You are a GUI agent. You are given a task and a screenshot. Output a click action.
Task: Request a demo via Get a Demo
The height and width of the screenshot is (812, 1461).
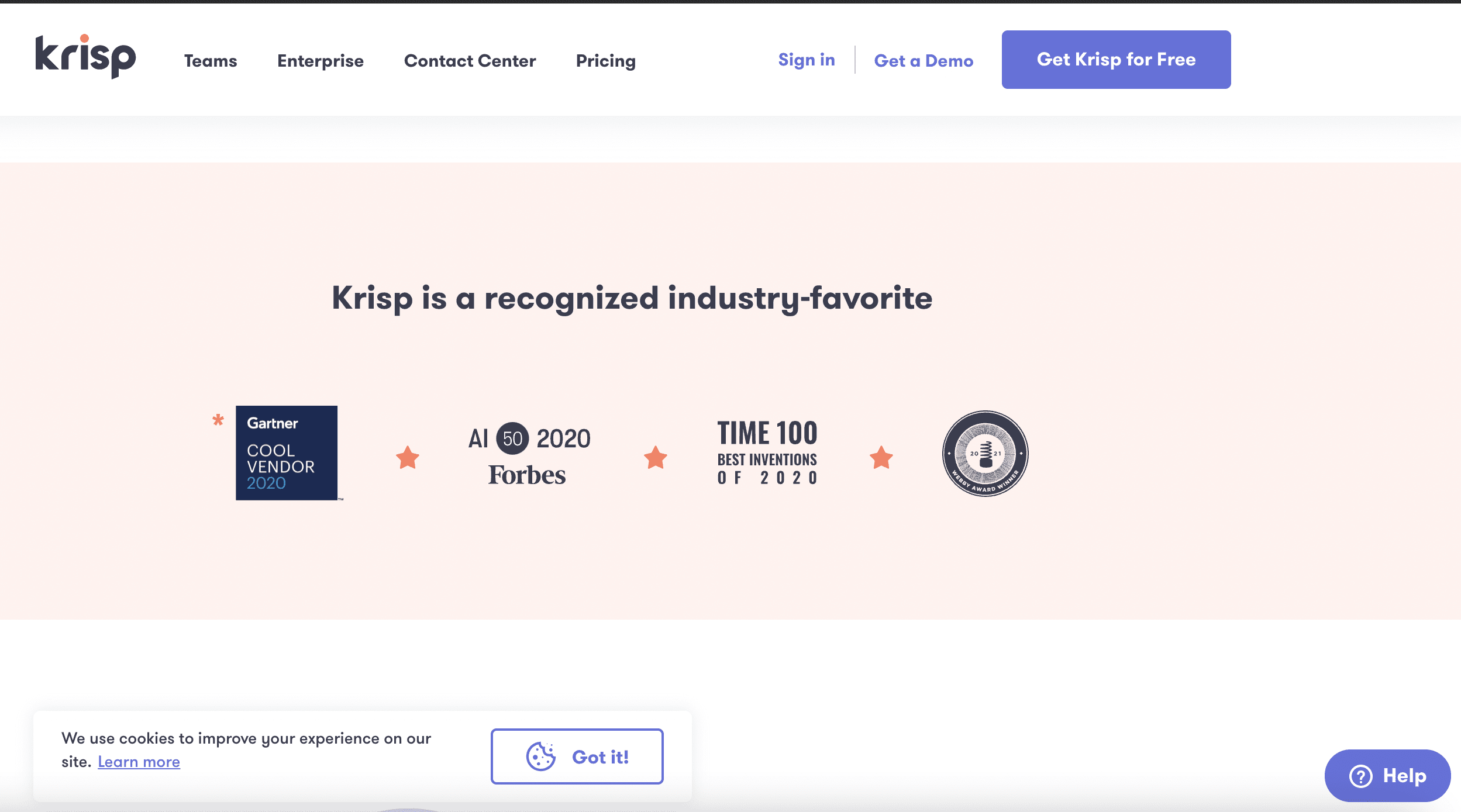click(x=924, y=61)
